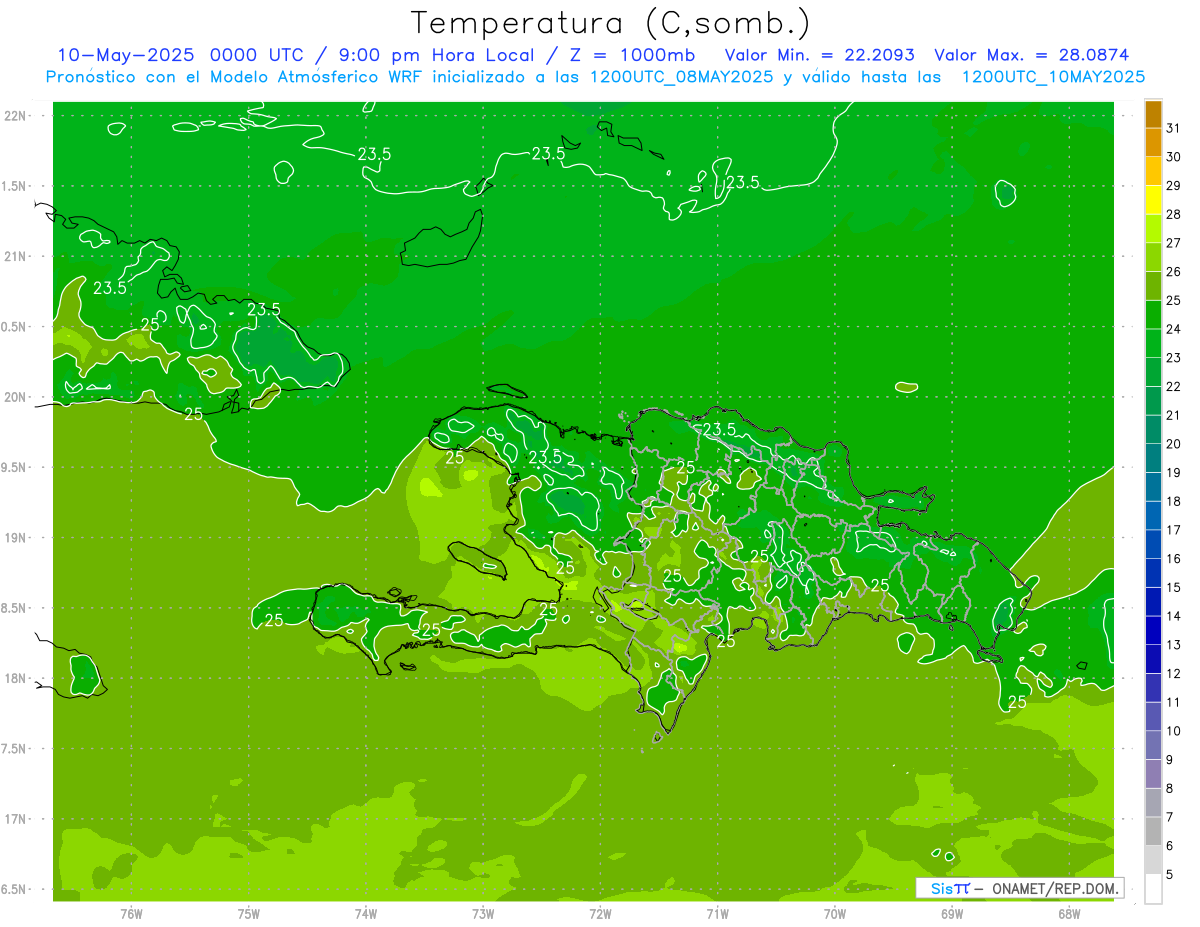Click legend value "12"
The height and width of the screenshot is (927, 1200).
1173,673
